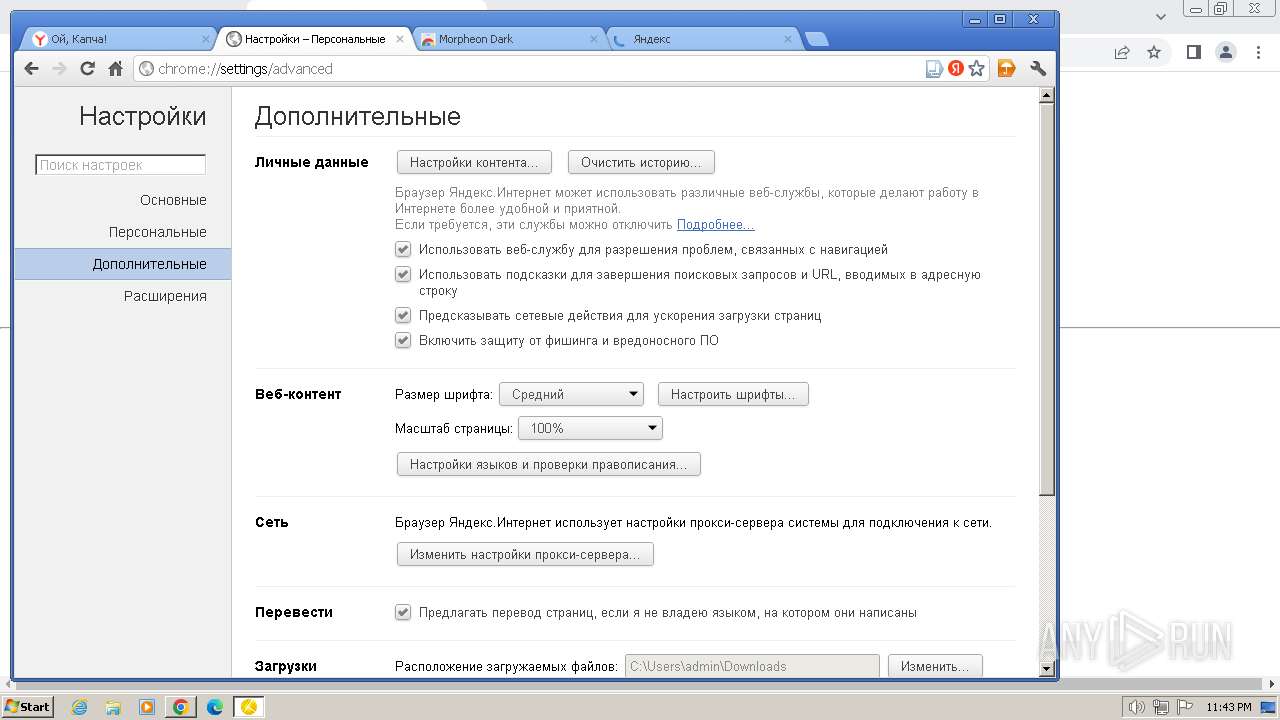
Task: Close the 'Ой, Капча!' tab
Action: tap(206, 39)
